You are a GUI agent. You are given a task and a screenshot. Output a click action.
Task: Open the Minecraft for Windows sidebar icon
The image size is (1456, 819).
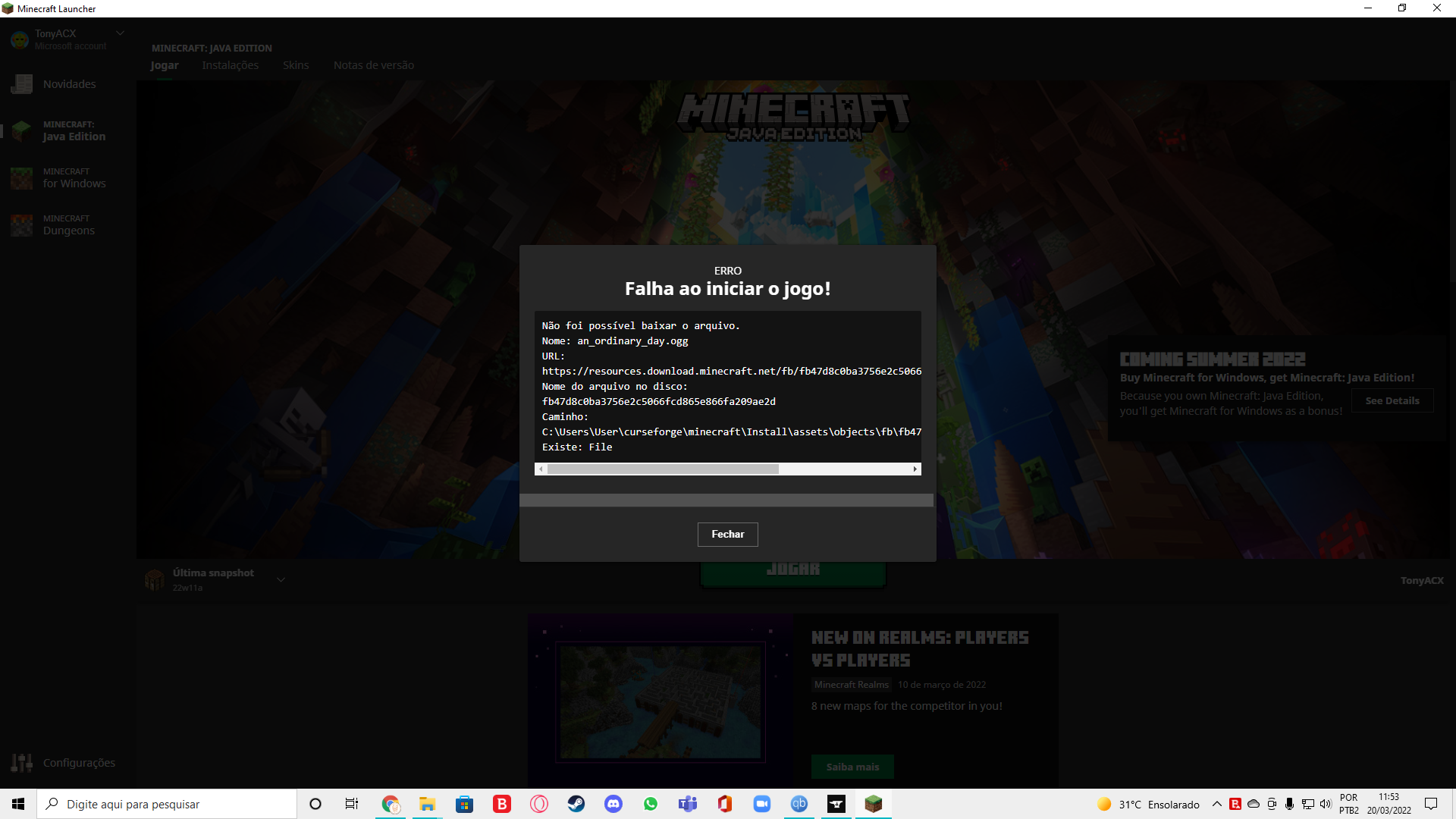click(x=21, y=178)
